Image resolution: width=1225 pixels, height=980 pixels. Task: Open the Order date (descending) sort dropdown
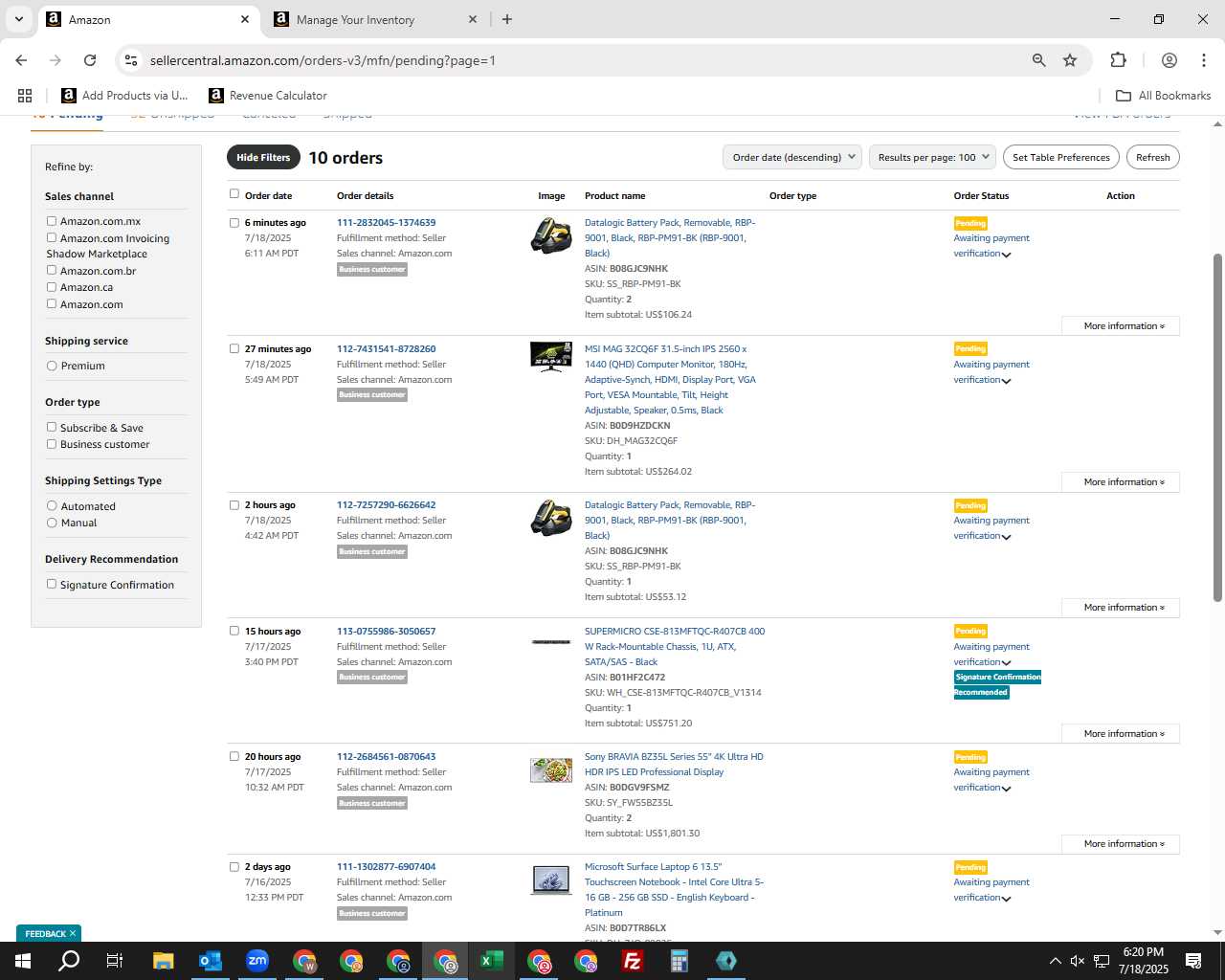[792, 157]
